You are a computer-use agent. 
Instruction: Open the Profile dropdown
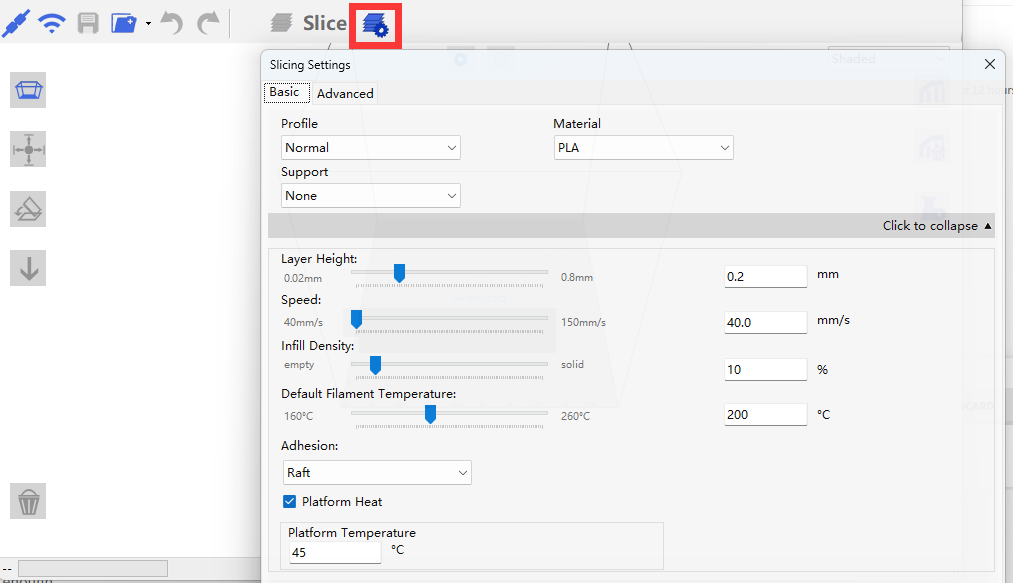point(370,148)
